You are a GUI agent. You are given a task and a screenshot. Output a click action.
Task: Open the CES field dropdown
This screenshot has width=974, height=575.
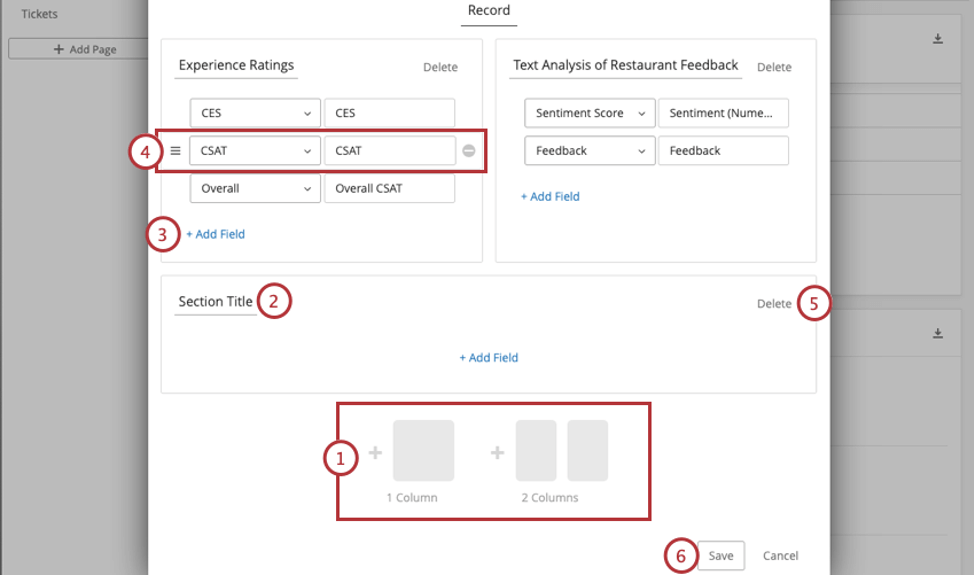(255, 113)
